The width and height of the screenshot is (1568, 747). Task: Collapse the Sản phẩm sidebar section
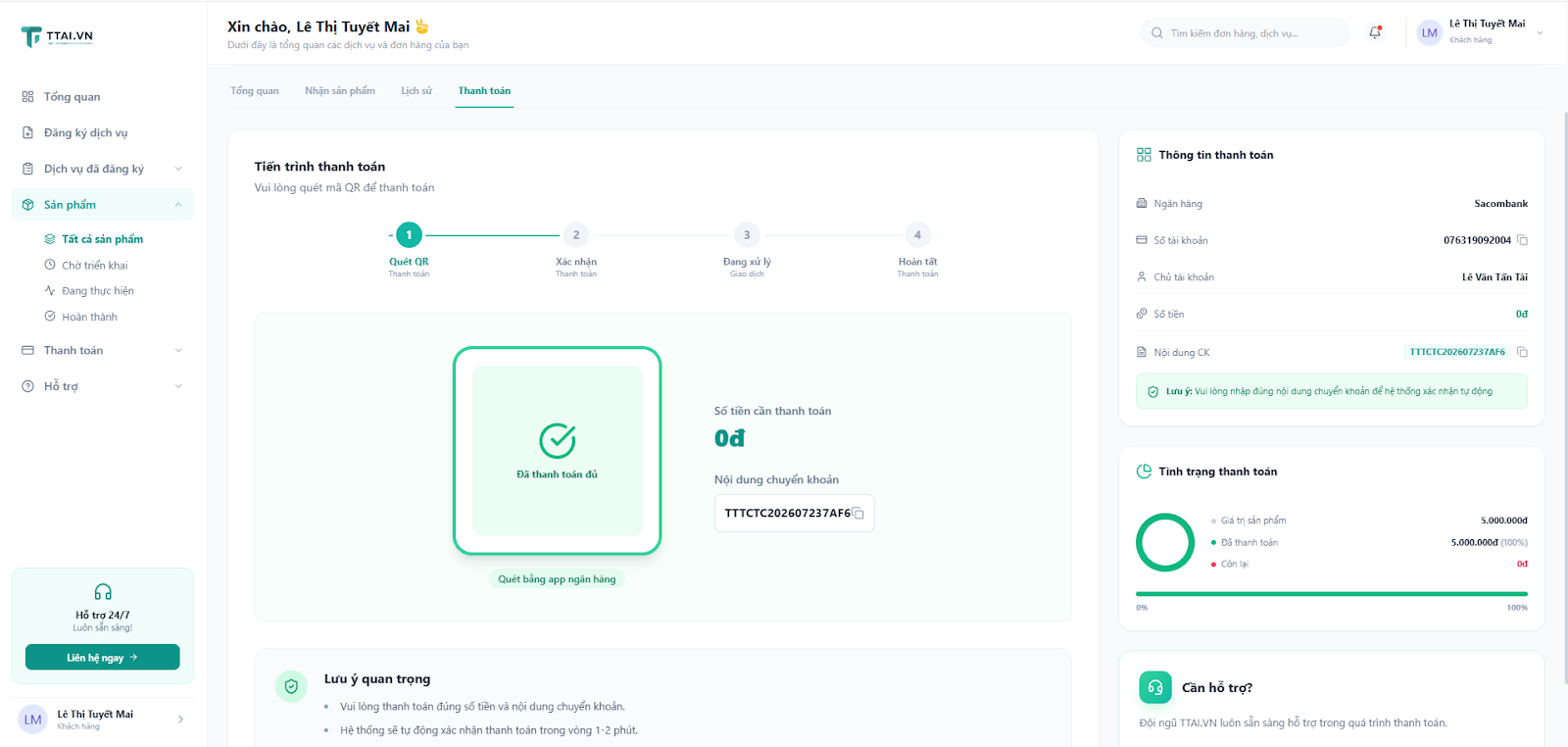pyautogui.click(x=103, y=205)
